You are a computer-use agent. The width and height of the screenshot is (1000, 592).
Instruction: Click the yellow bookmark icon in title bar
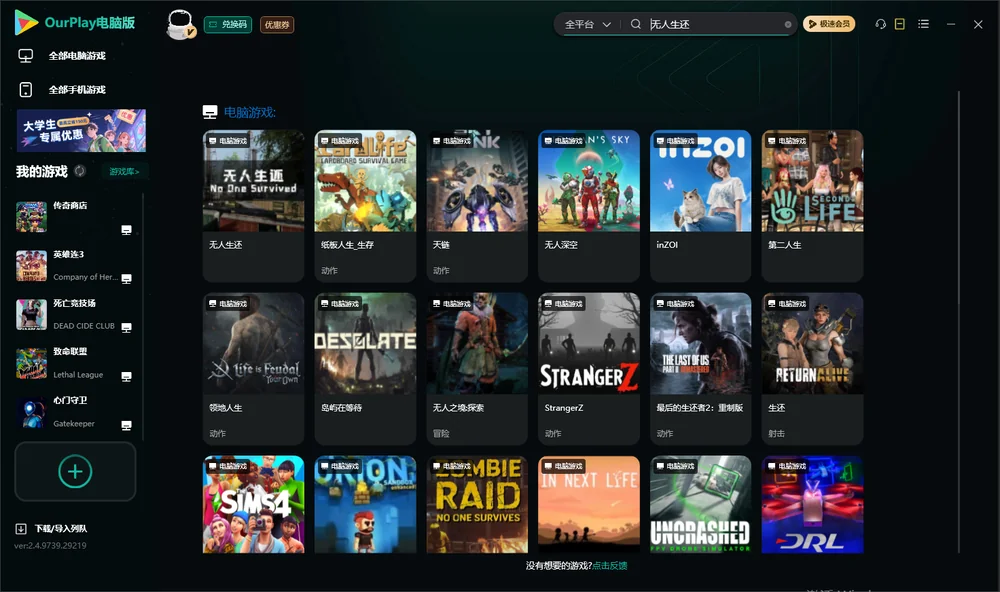click(x=900, y=24)
